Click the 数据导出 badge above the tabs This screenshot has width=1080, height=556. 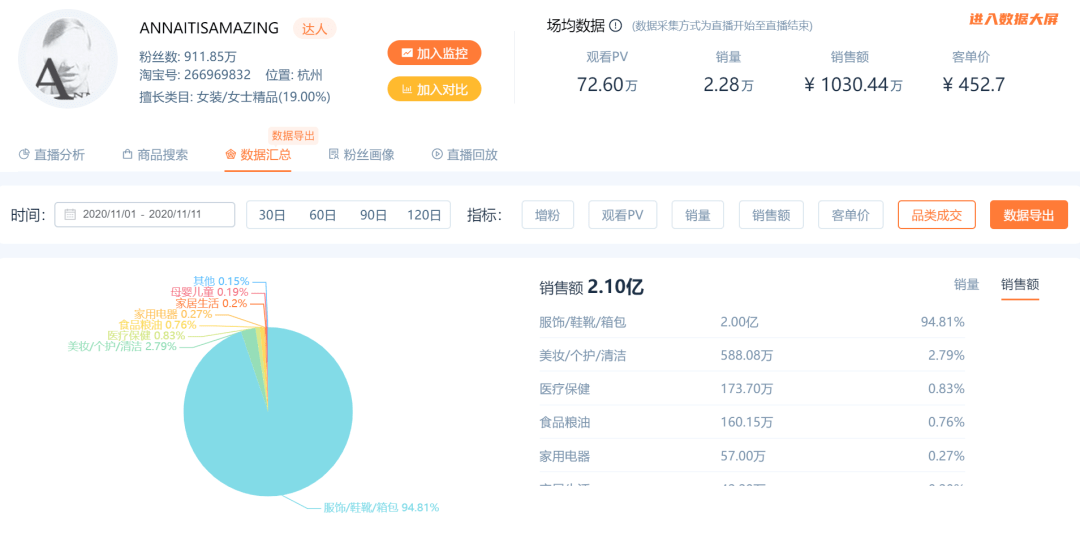point(294,134)
